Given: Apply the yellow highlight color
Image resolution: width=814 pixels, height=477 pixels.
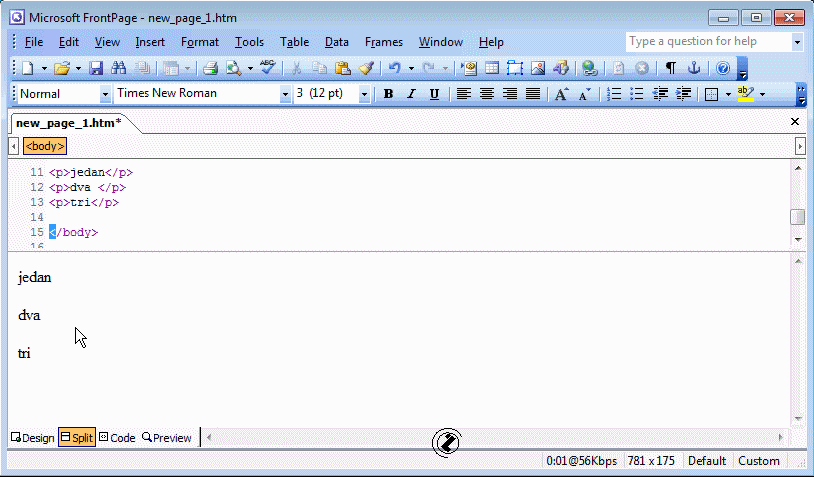Looking at the screenshot, I should [x=744, y=94].
